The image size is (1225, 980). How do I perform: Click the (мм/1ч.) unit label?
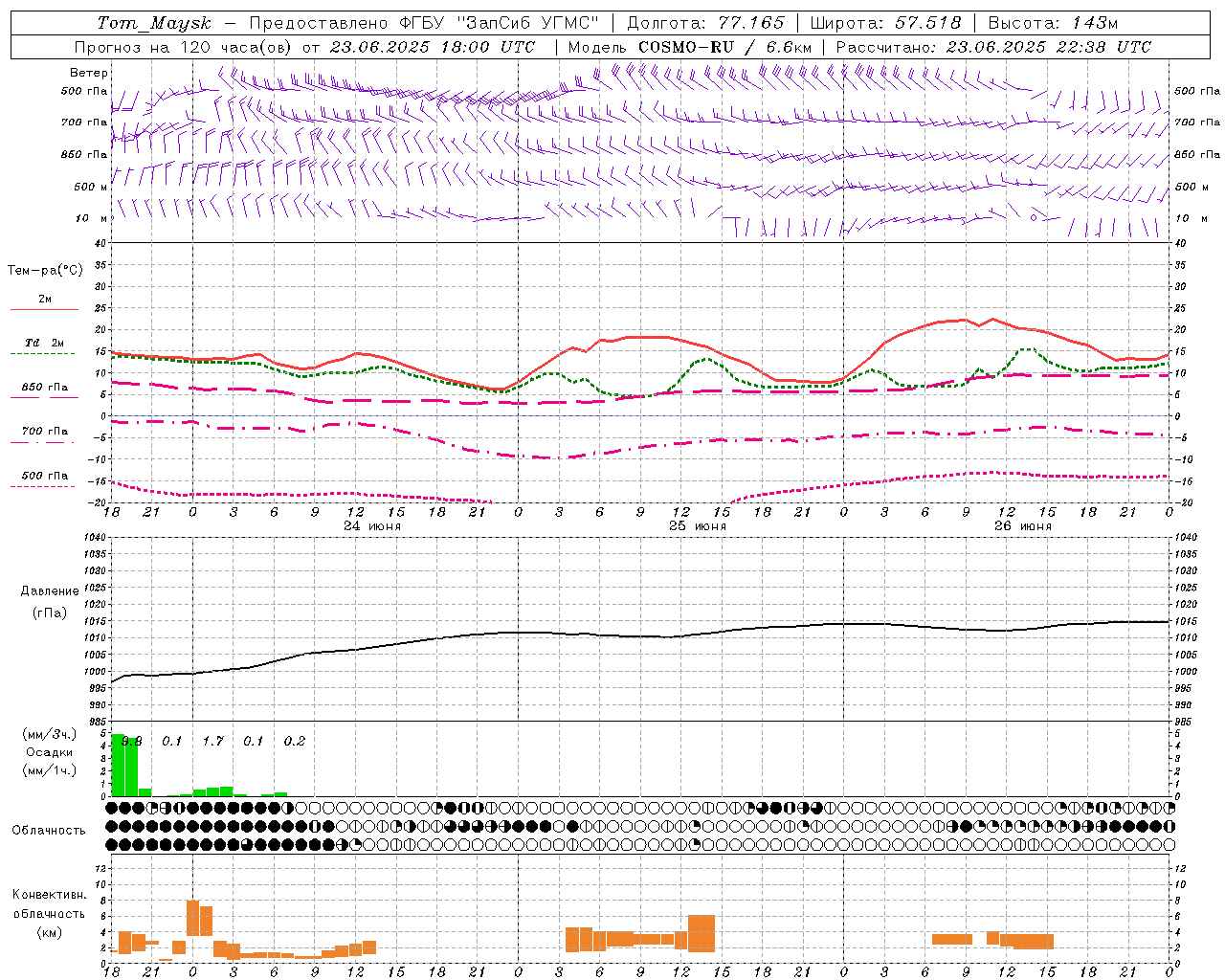49,770
